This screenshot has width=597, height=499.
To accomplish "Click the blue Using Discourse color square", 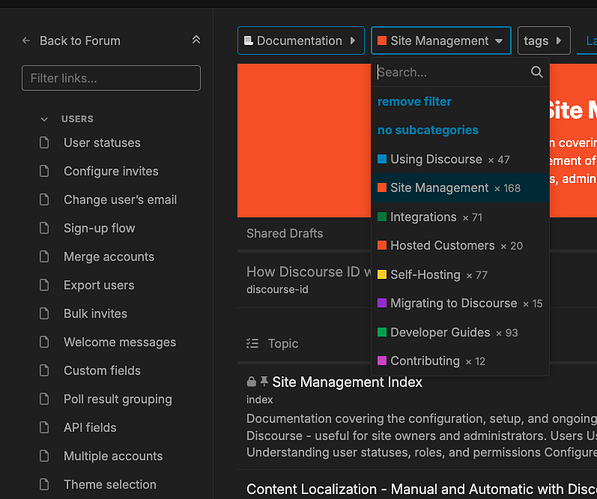I will pos(382,159).
